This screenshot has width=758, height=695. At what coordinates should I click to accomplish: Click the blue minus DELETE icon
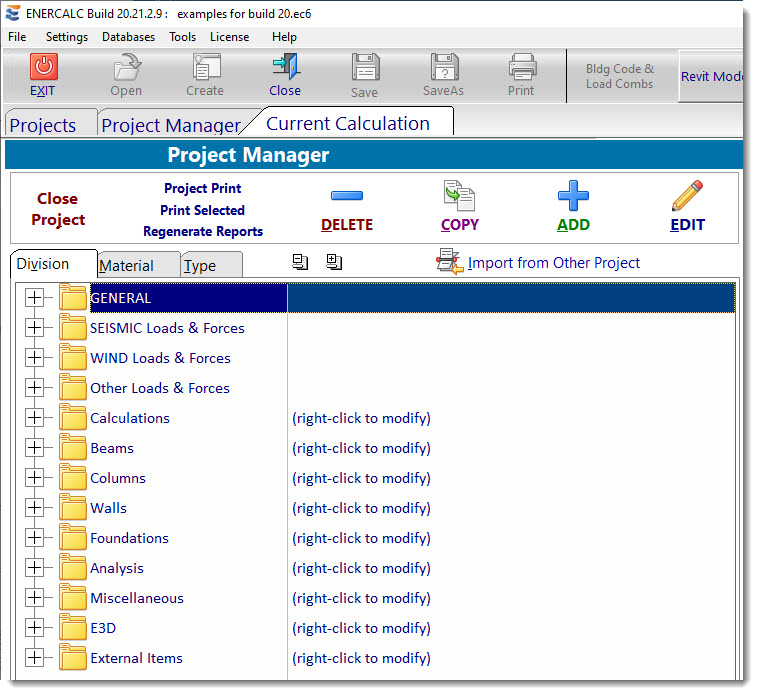tap(346, 196)
